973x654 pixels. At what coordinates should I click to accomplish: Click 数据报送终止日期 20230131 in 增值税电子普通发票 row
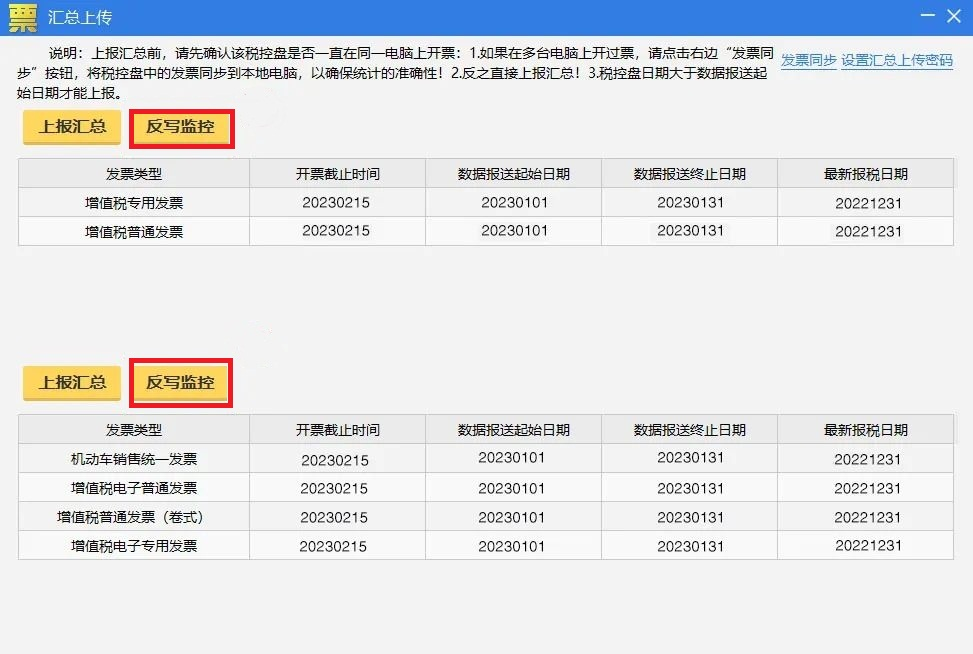[690, 489]
